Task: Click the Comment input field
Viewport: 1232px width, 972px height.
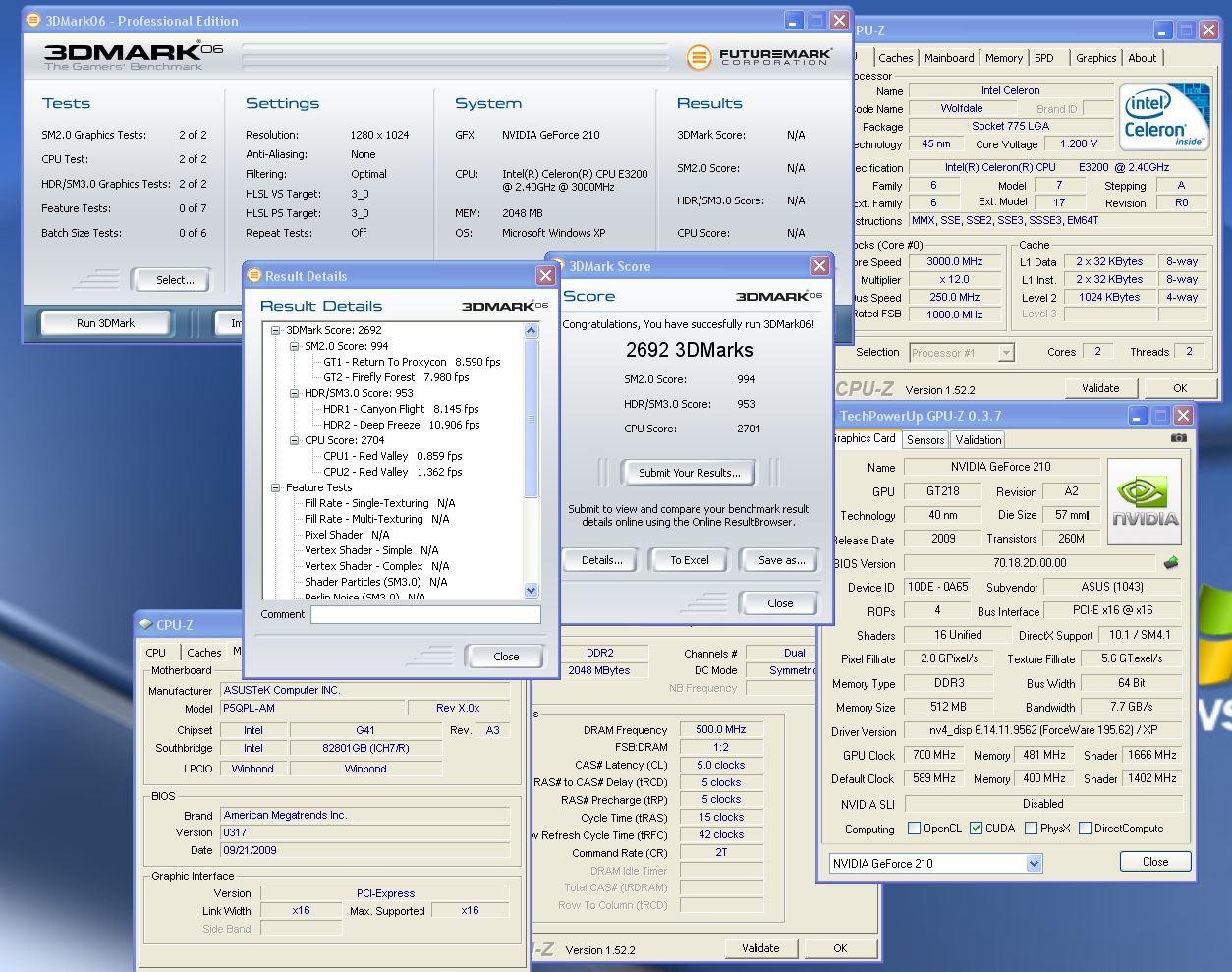Action: point(425,614)
